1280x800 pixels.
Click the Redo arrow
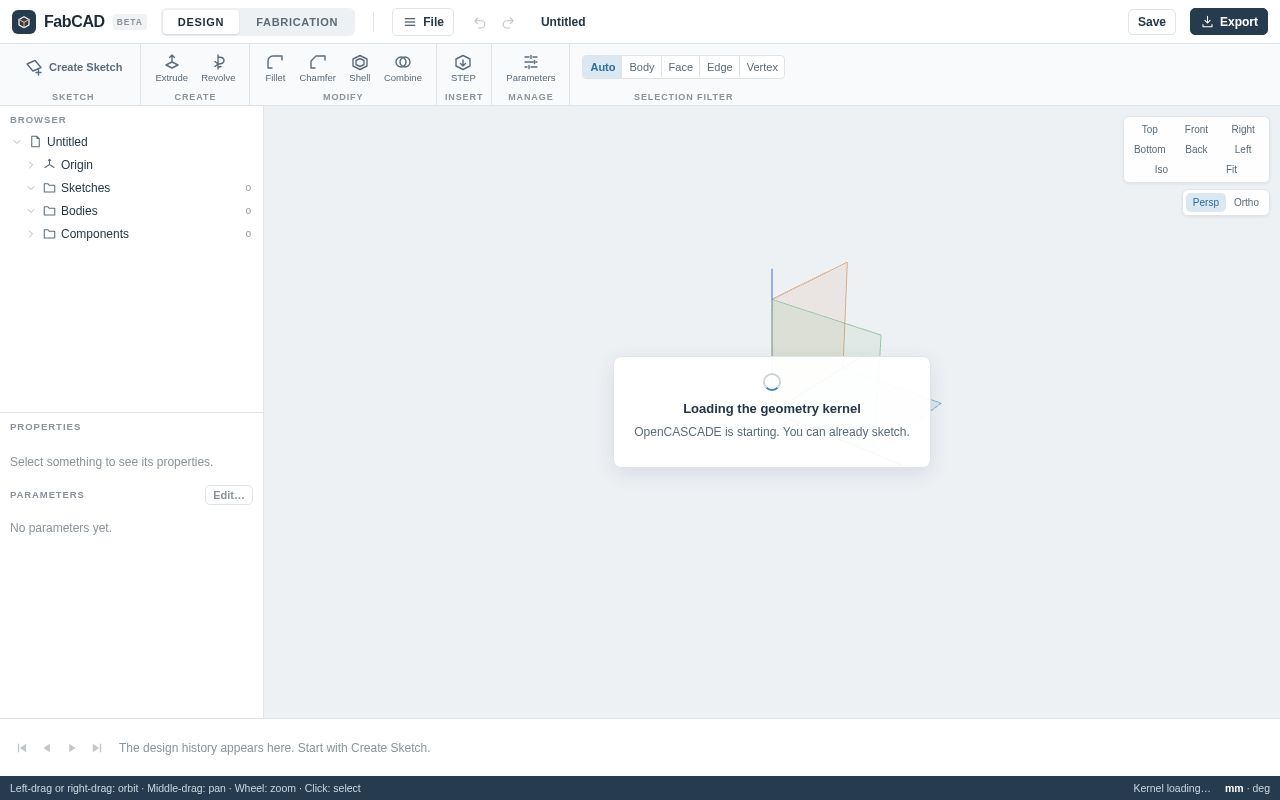tap(508, 22)
